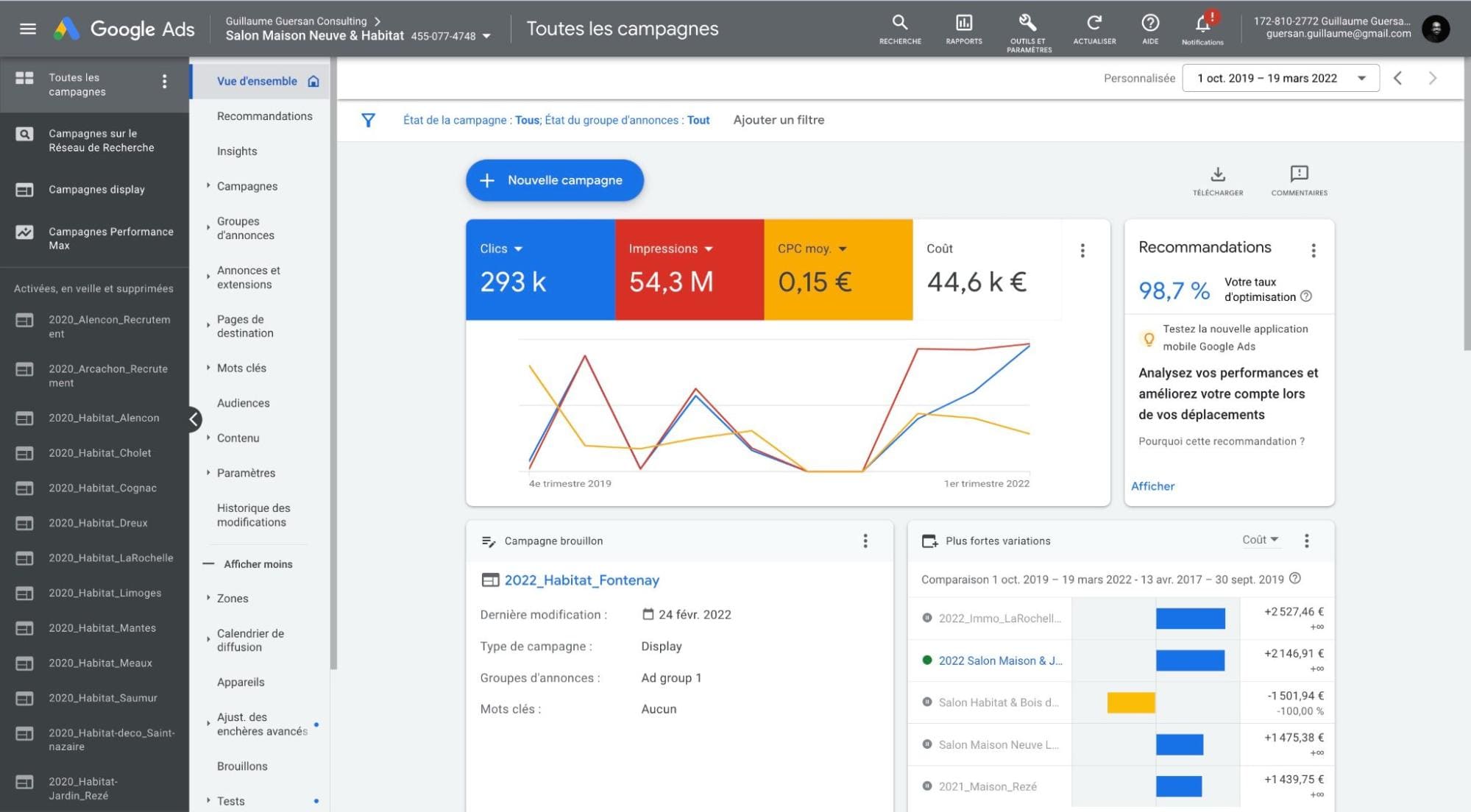Viewport: 1471px width, 812px height.
Task: Open the Audiences menu item
Action: 243,403
